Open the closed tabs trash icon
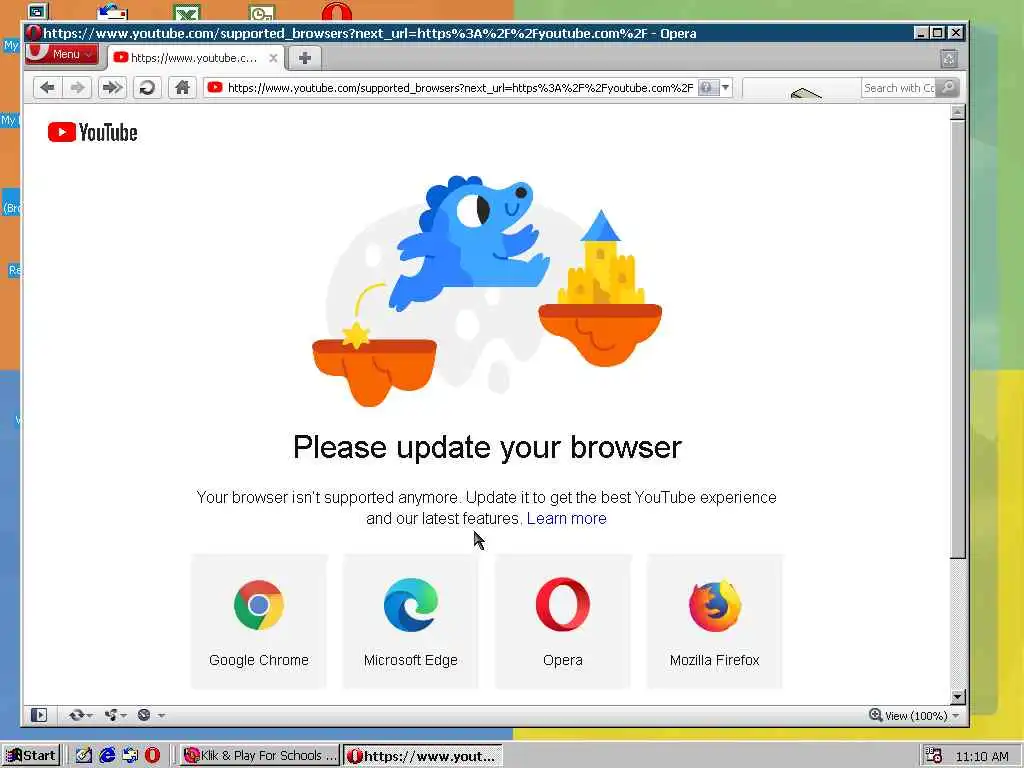The height and width of the screenshot is (768, 1024). [x=949, y=59]
